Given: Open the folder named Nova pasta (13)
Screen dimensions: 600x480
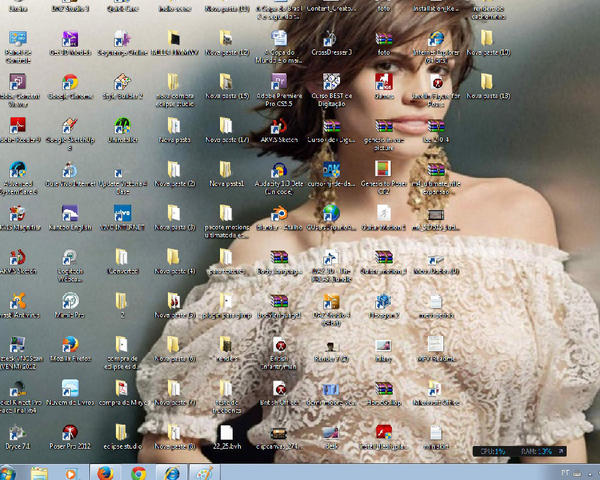Looking at the screenshot, I should [x=488, y=87].
